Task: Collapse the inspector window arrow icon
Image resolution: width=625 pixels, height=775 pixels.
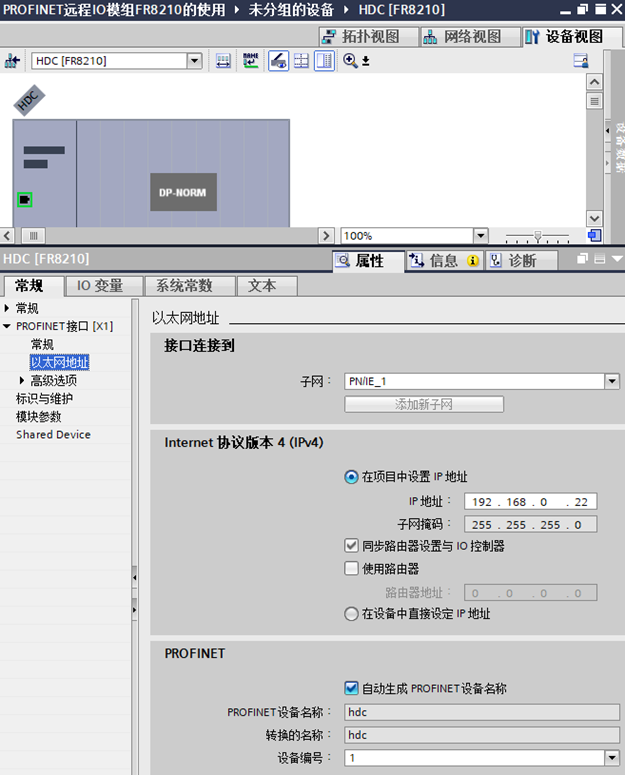Action: [617, 258]
